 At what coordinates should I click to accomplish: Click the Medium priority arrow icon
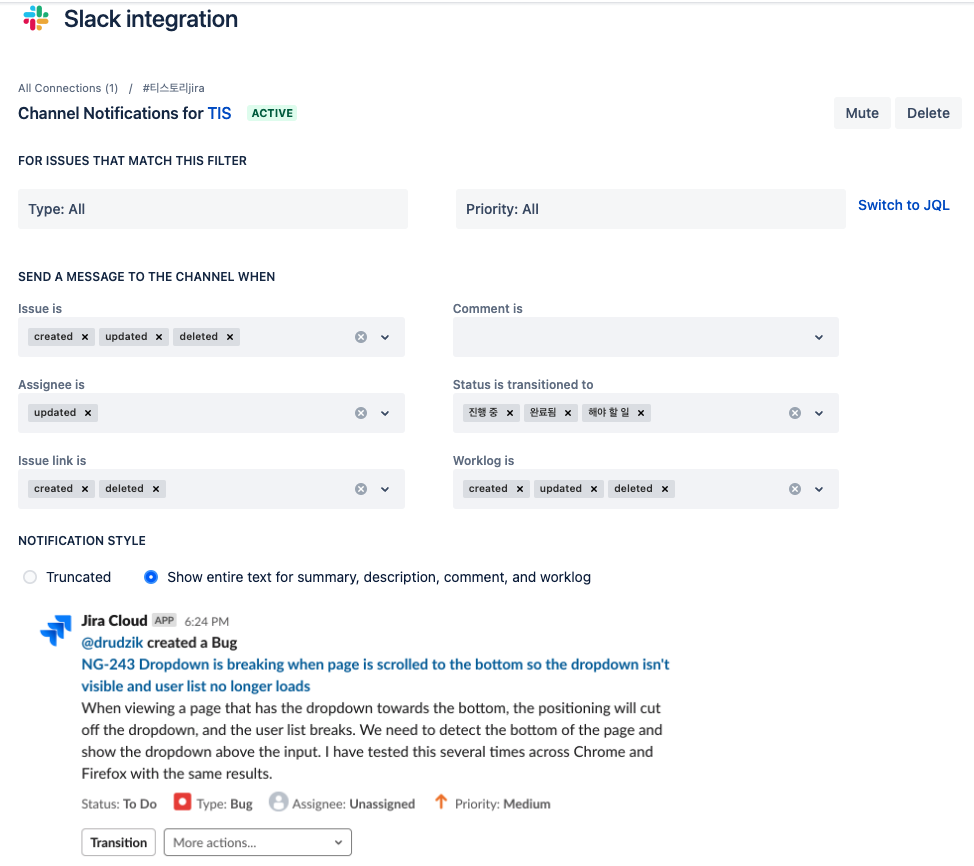click(x=440, y=802)
